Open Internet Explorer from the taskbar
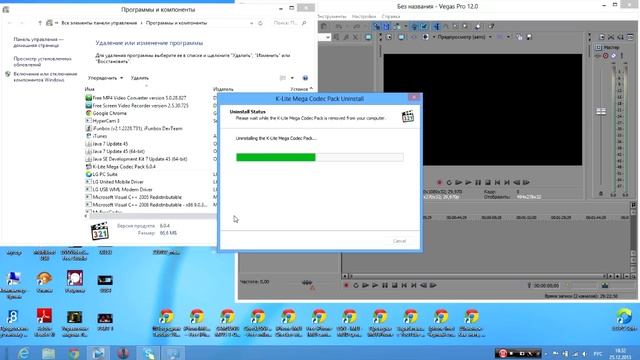Image resolution: width=640 pixels, height=360 pixels. pyautogui.click(x=23, y=353)
